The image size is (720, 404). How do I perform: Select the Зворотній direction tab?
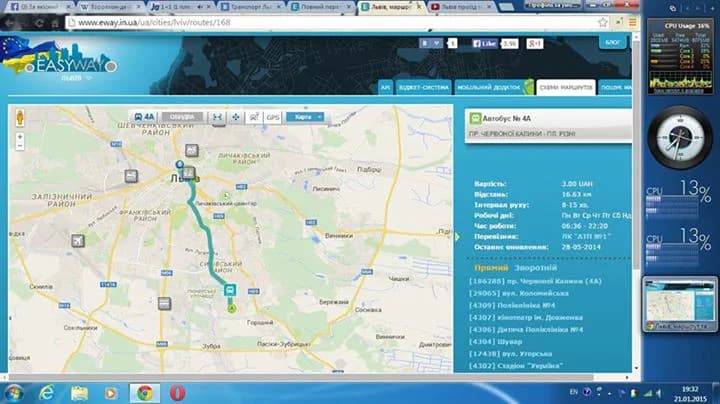(535, 268)
